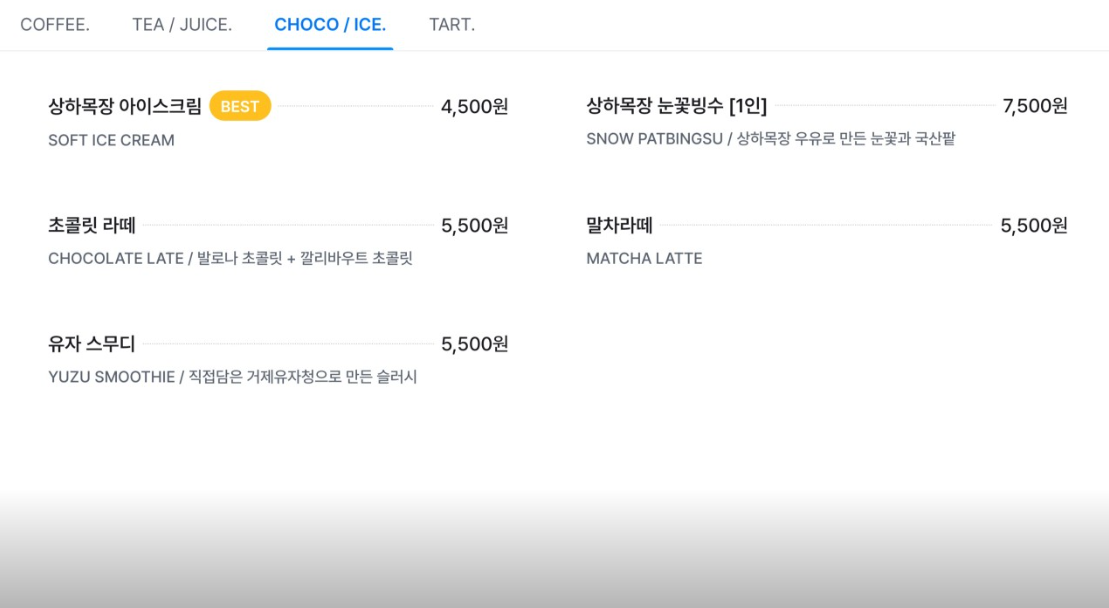Click the YUZU SMOOTHIE description text

pos(233,377)
